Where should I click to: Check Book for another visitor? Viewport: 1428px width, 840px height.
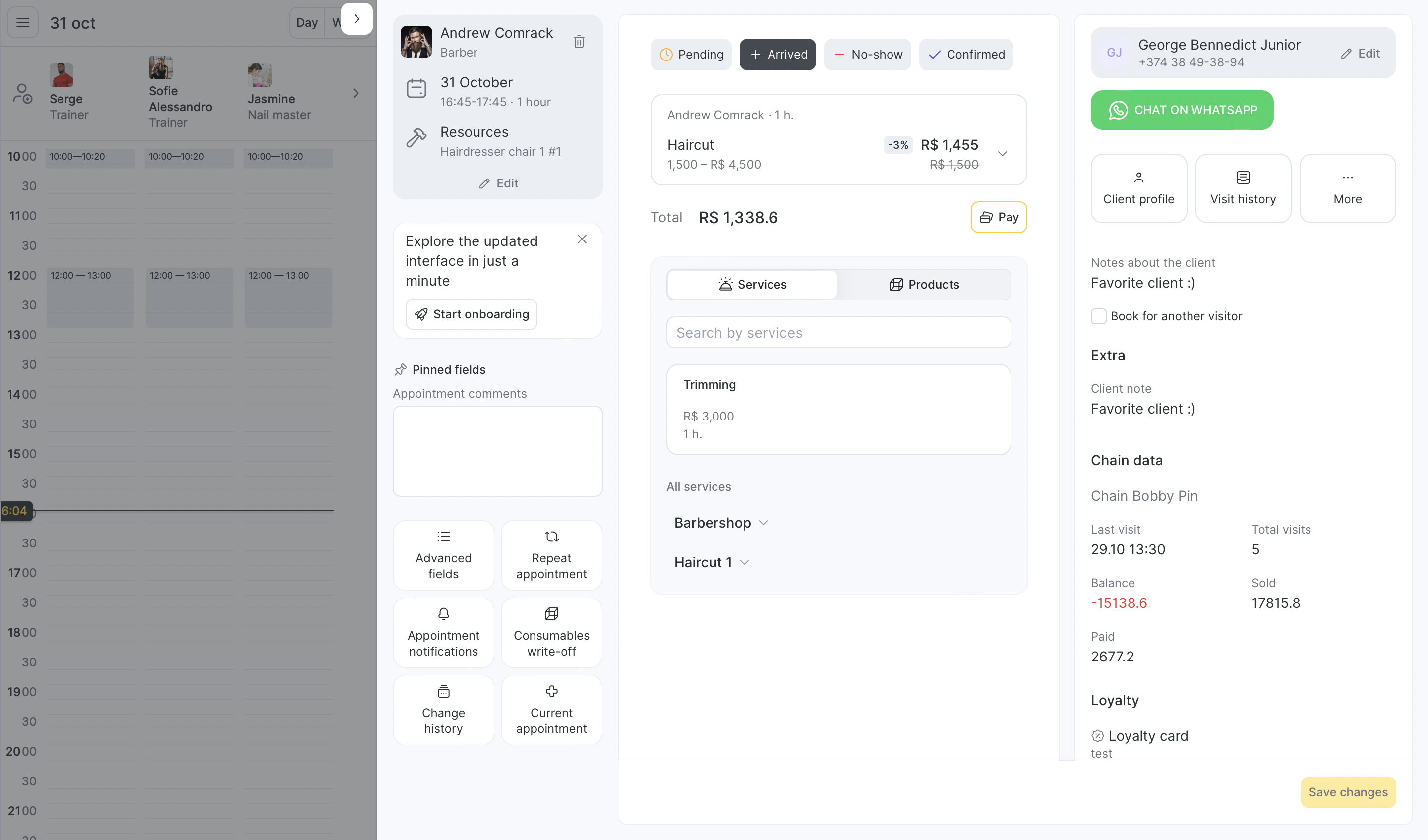pyautogui.click(x=1098, y=316)
